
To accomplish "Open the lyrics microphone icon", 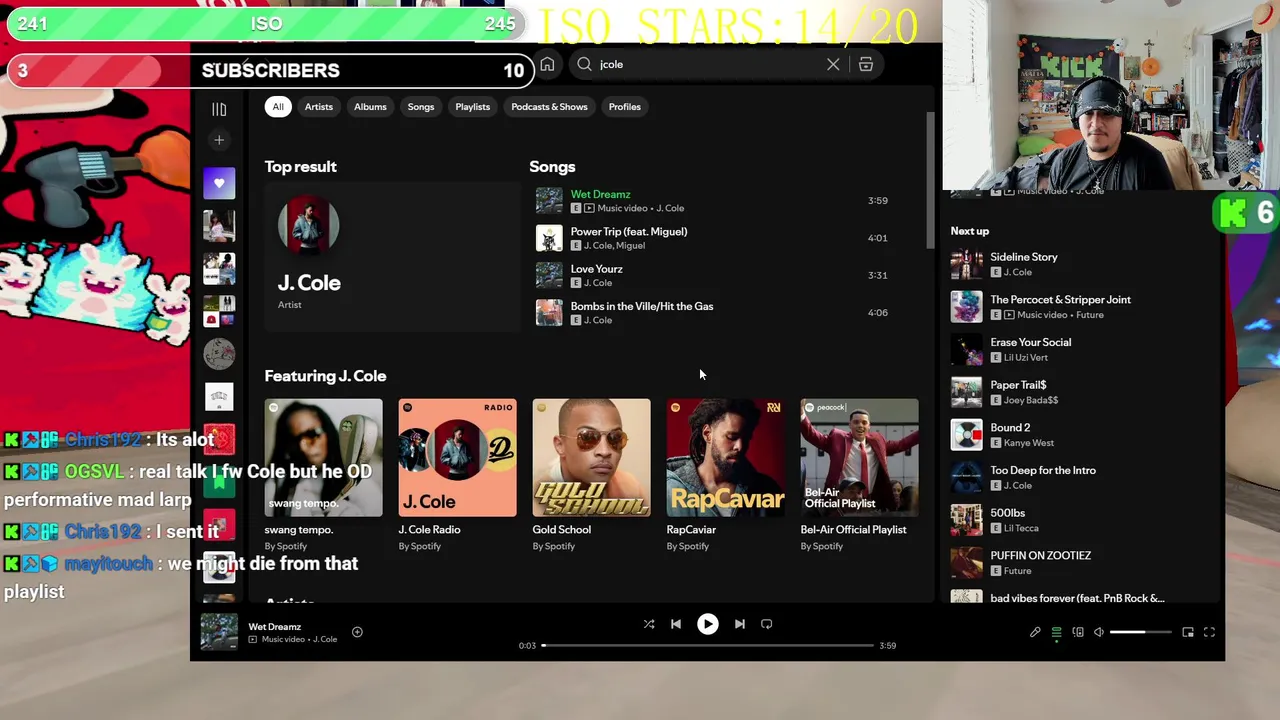I will coord(1035,632).
